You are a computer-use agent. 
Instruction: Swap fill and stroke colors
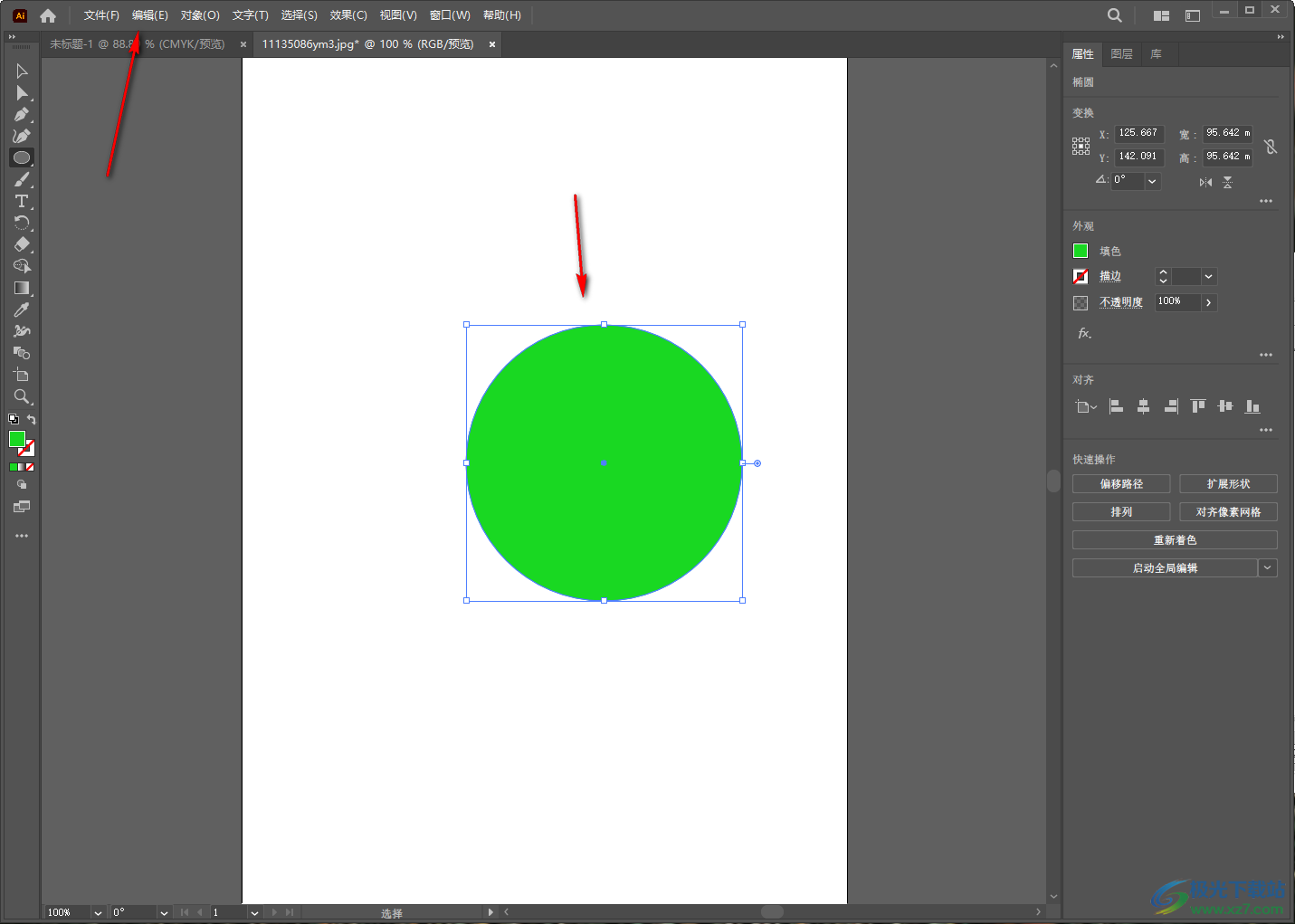click(x=32, y=420)
